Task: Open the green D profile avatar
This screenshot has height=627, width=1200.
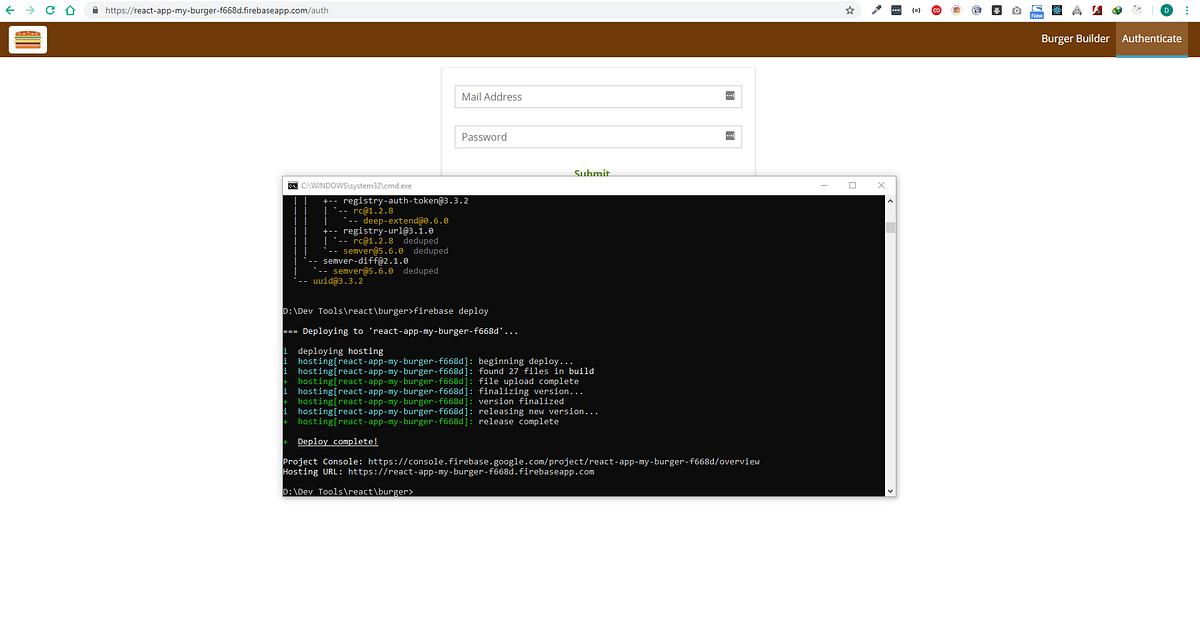Action: pos(1166,10)
